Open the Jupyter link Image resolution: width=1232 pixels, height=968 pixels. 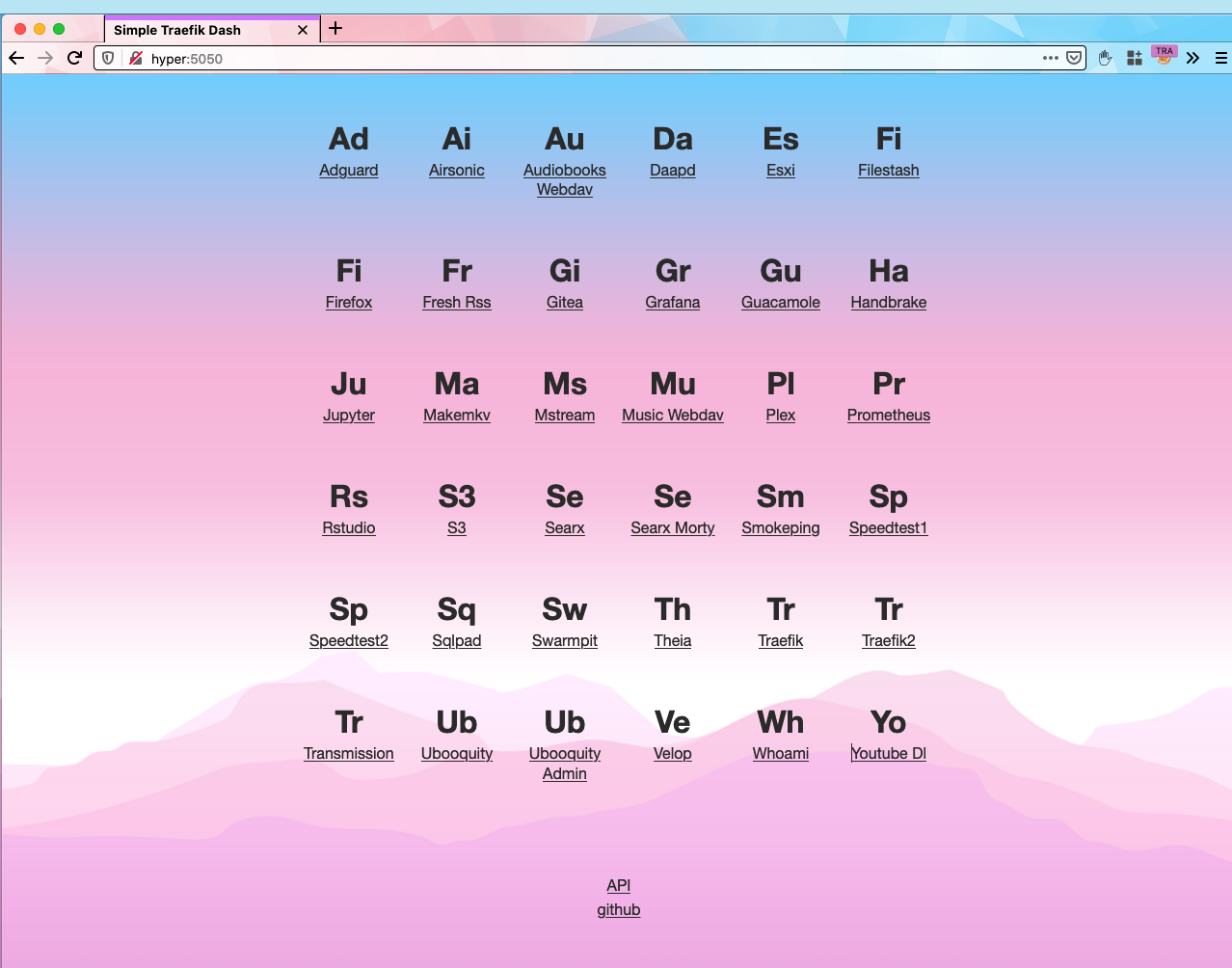(x=349, y=415)
